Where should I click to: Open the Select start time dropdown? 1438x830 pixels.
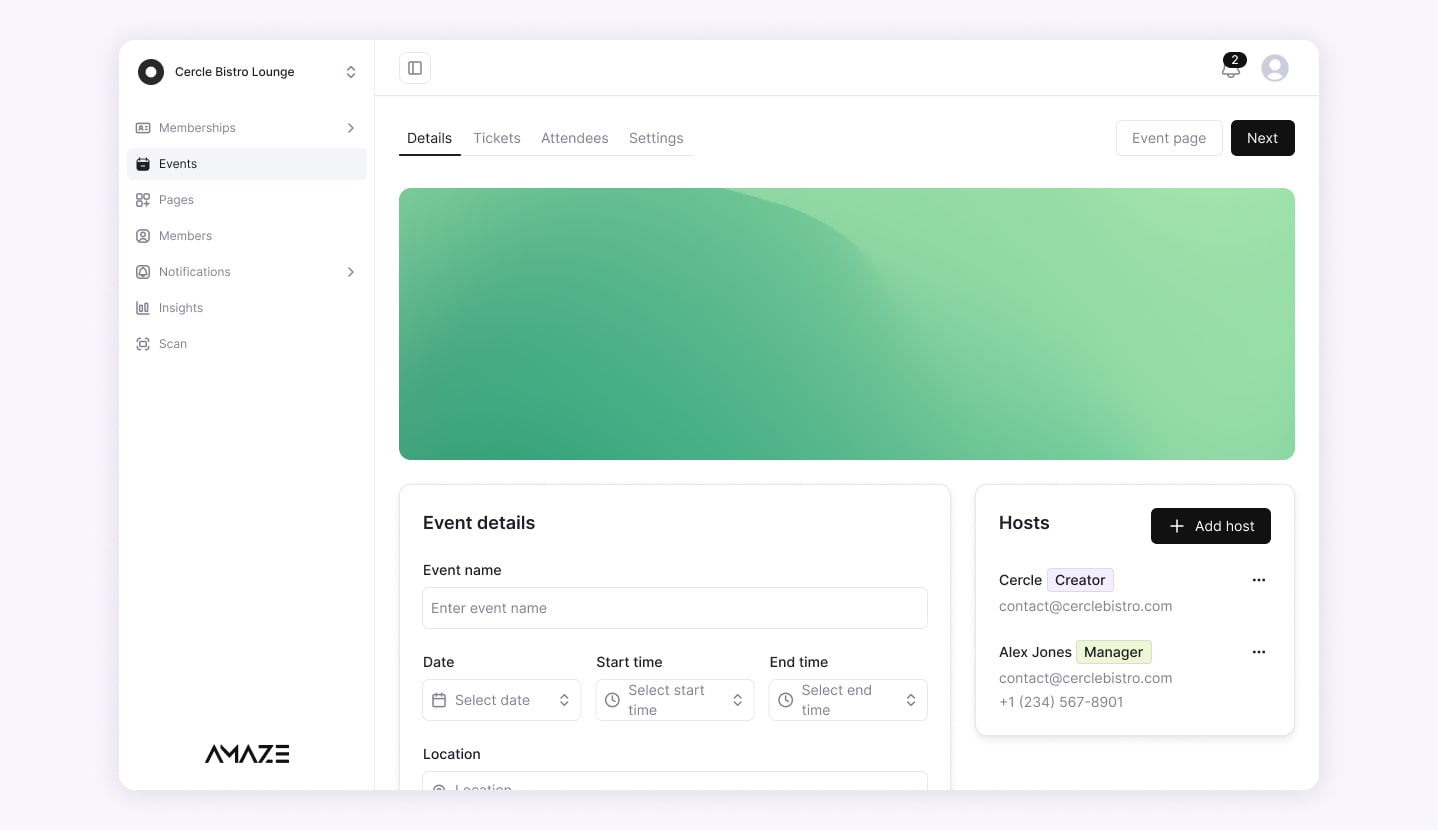(x=675, y=700)
